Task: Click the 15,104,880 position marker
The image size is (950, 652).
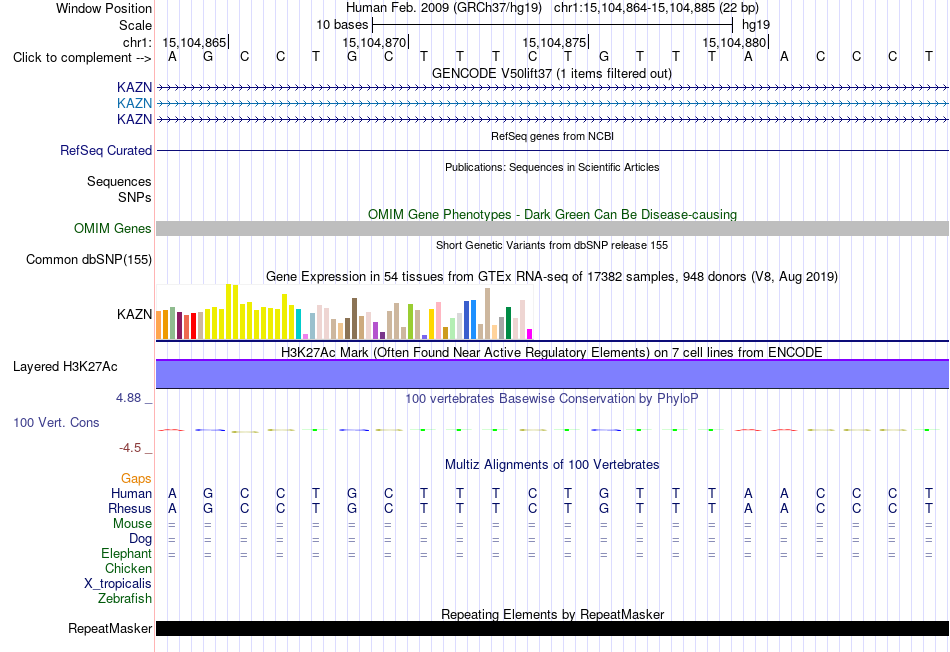Action: 734,42
